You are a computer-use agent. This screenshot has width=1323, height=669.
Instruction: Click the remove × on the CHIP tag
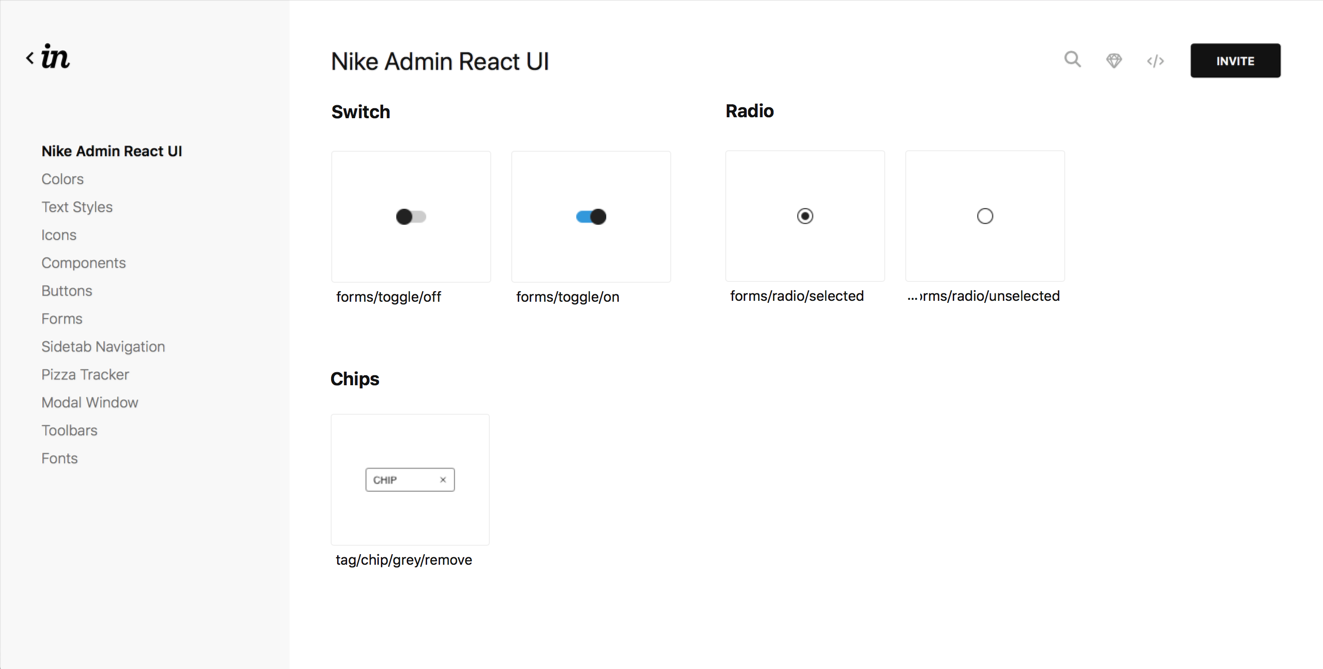(443, 479)
